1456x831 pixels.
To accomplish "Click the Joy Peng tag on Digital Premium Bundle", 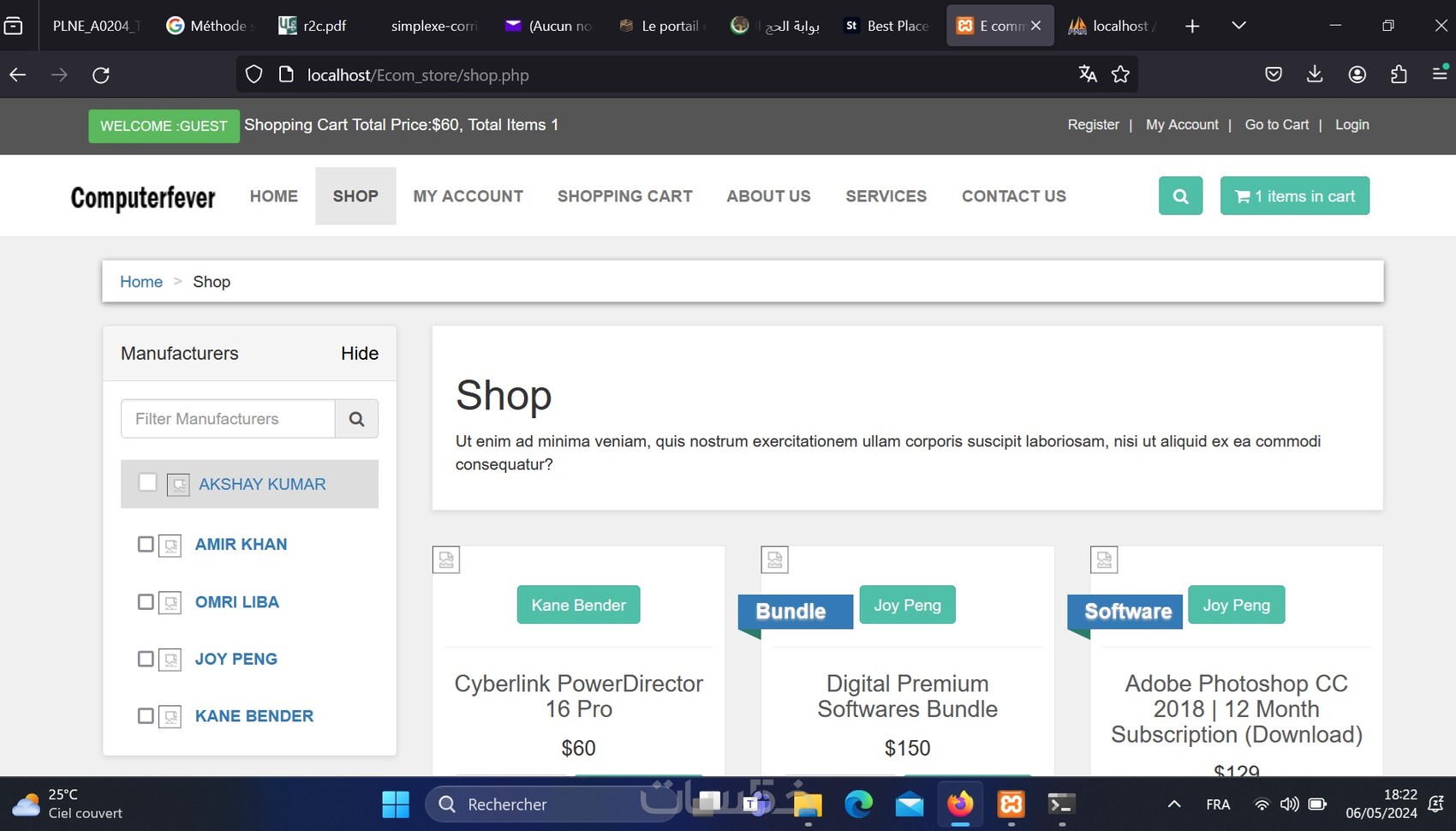I will click(x=908, y=605).
